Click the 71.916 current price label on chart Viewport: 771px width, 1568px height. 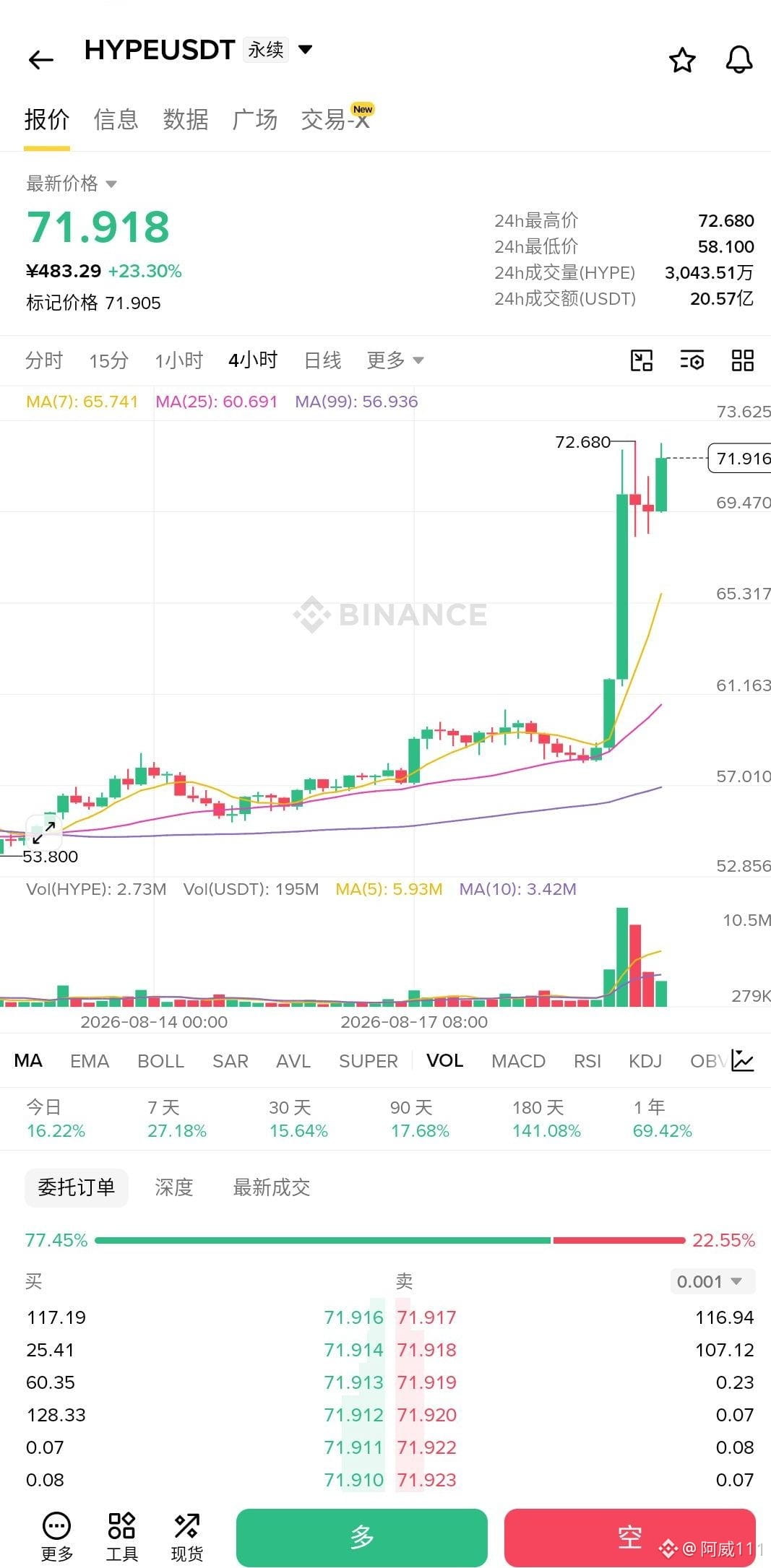coord(740,458)
